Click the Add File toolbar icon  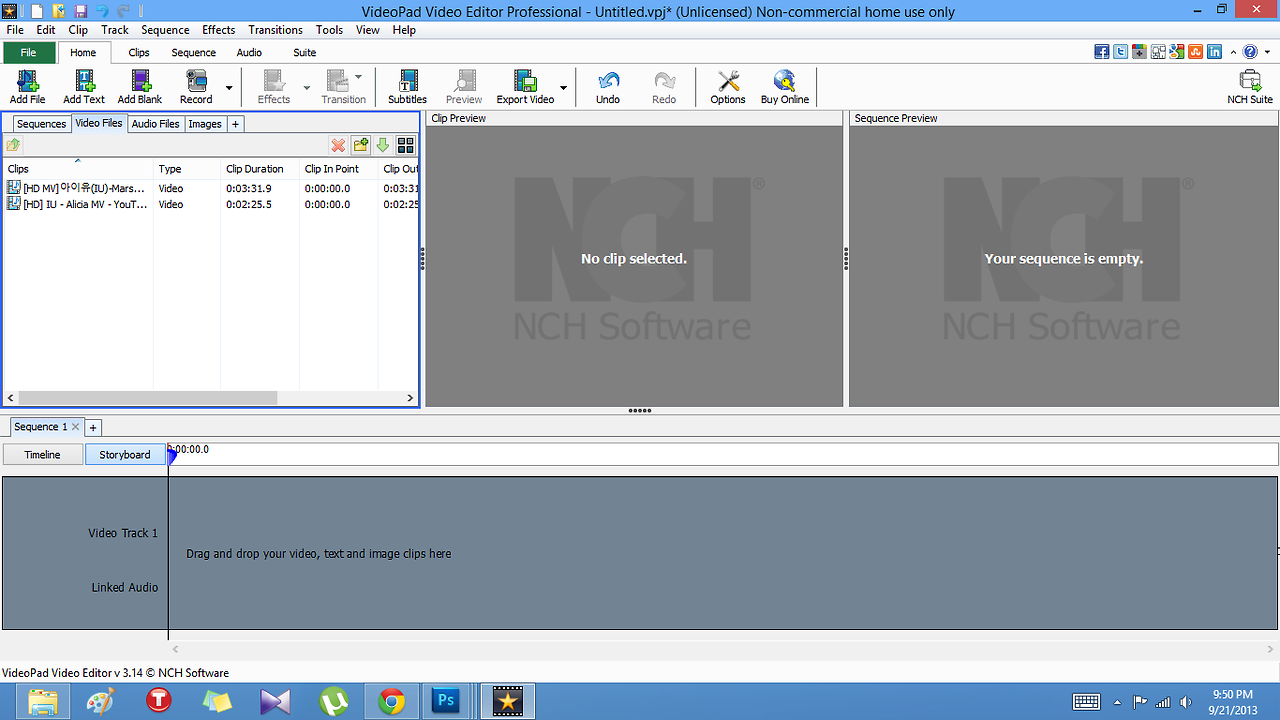[x=27, y=87]
